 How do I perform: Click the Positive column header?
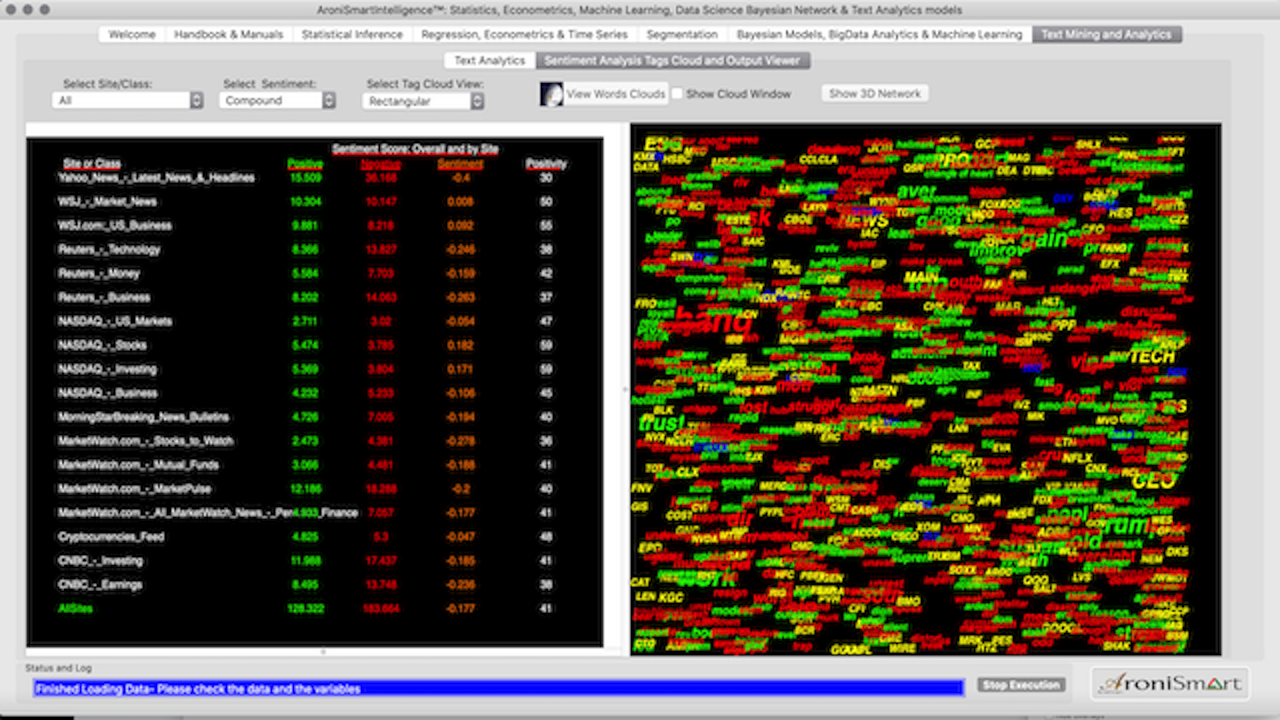(x=305, y=164)
